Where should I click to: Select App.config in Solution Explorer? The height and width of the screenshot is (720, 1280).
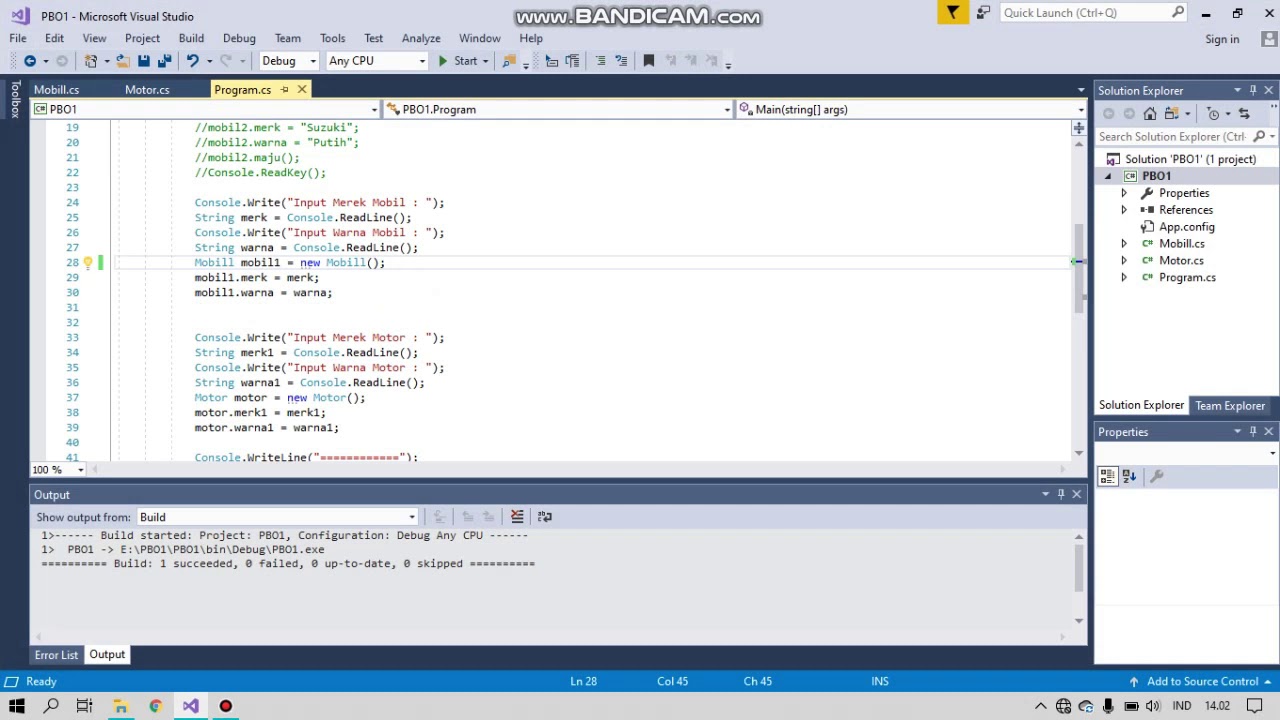1186,227
